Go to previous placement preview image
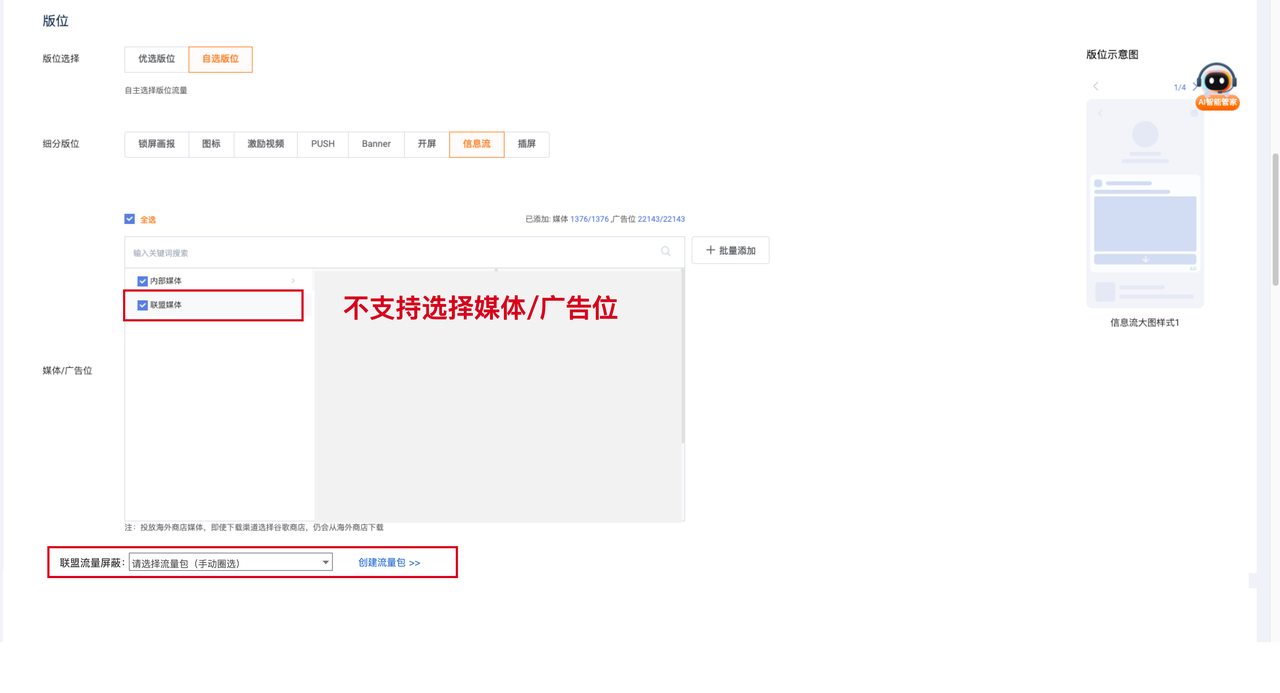The image size is (1280, 693). (x=1096, y=87)
